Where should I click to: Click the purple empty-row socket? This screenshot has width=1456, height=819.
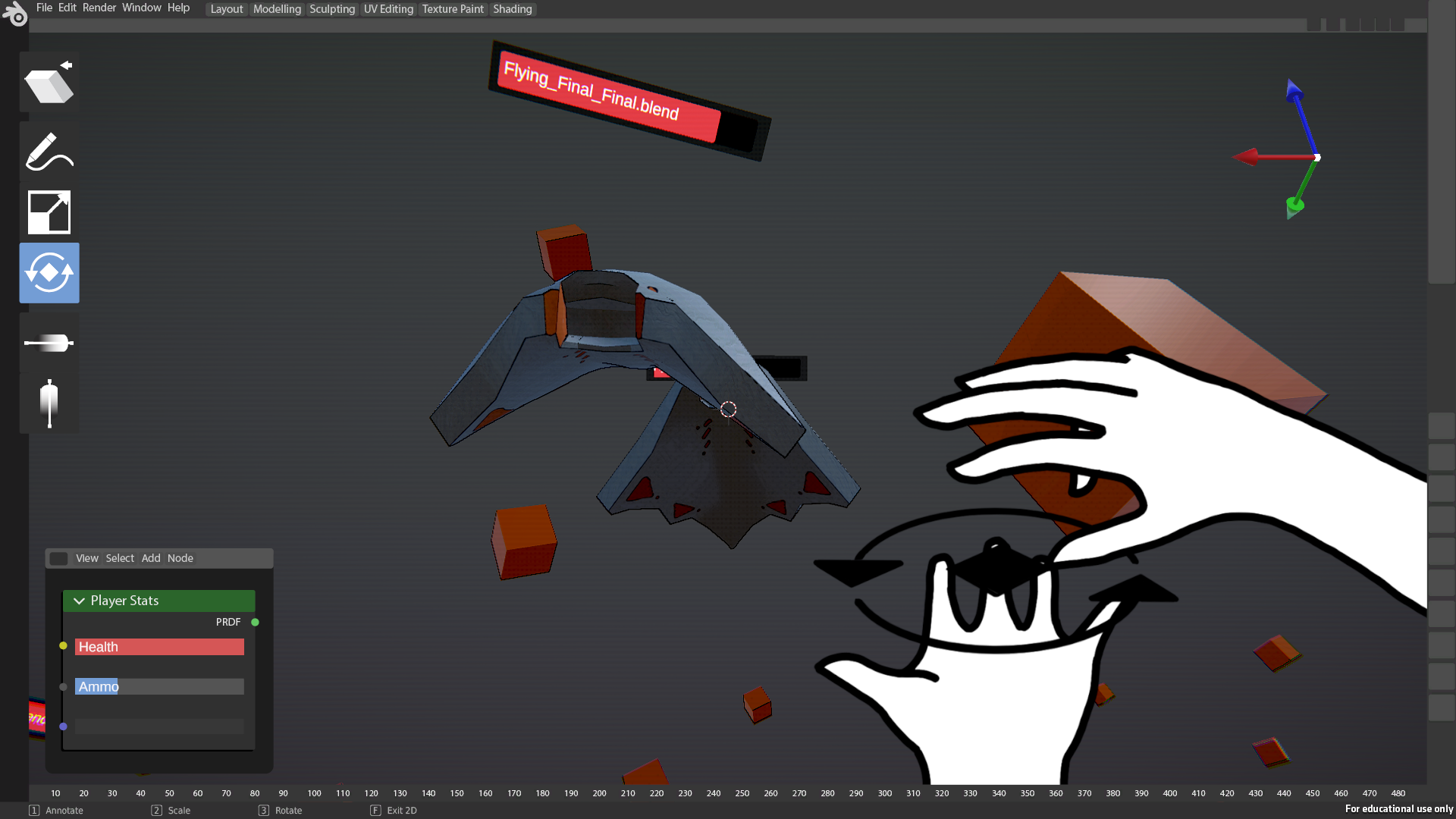pos(63,726)
